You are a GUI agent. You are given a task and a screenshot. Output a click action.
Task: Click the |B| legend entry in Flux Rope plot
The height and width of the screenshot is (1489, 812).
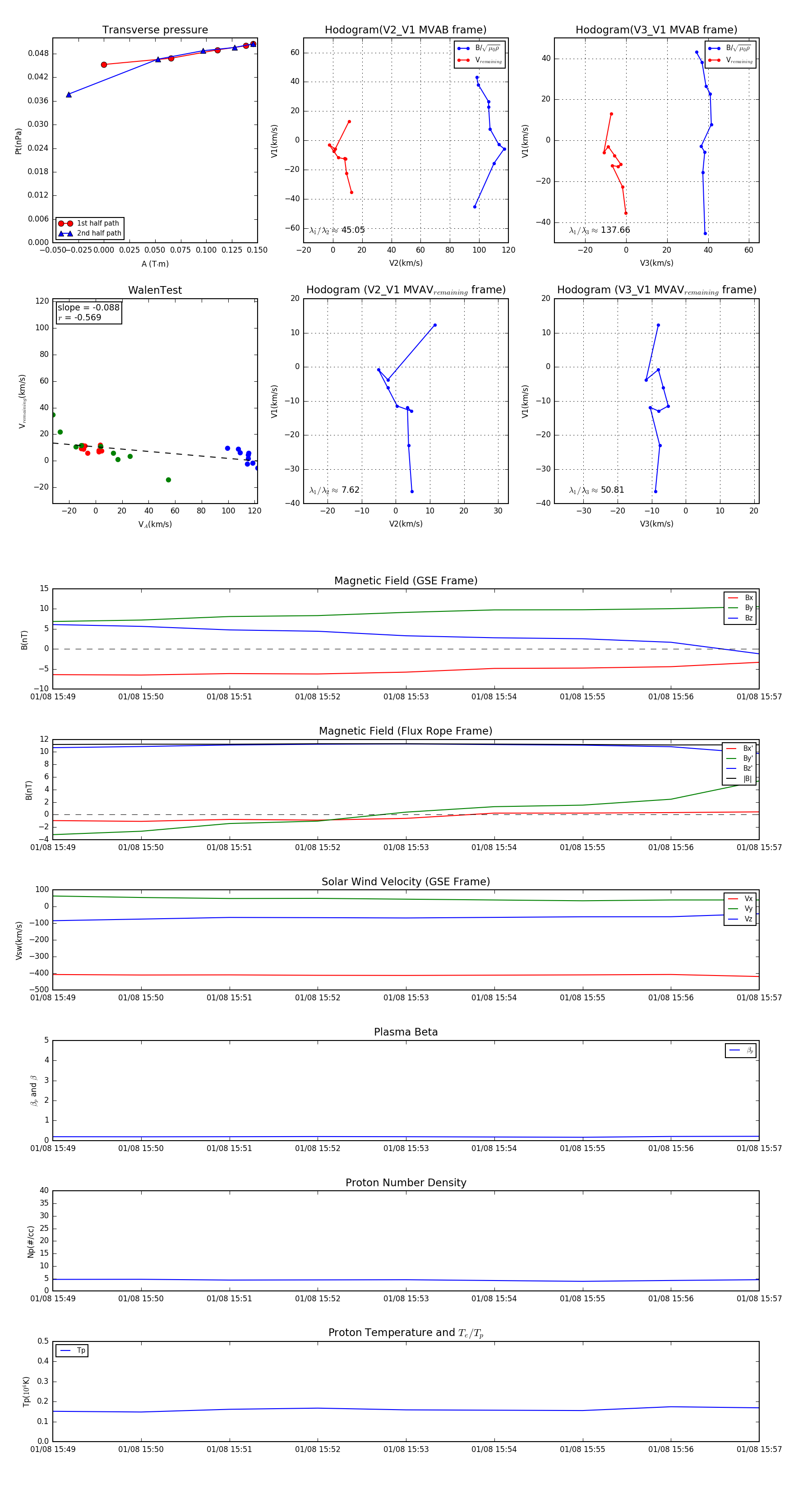[x=740, y=779]
